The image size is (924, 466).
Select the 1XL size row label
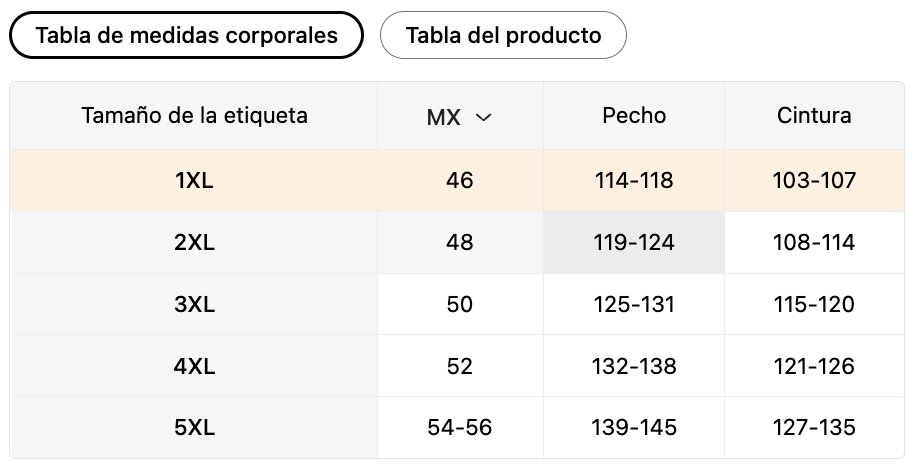(194, 180)
